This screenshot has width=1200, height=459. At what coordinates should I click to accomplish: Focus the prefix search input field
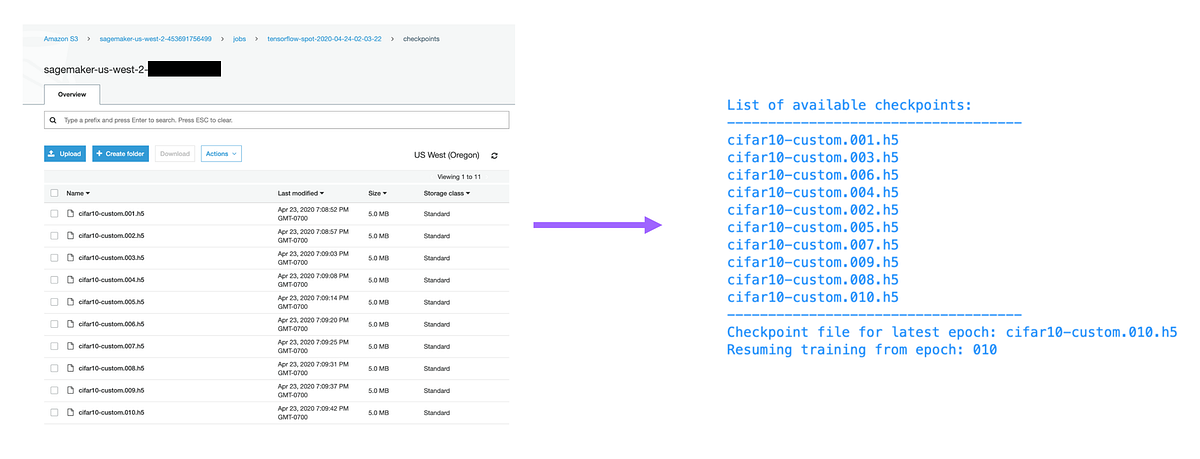coord(280,120)
